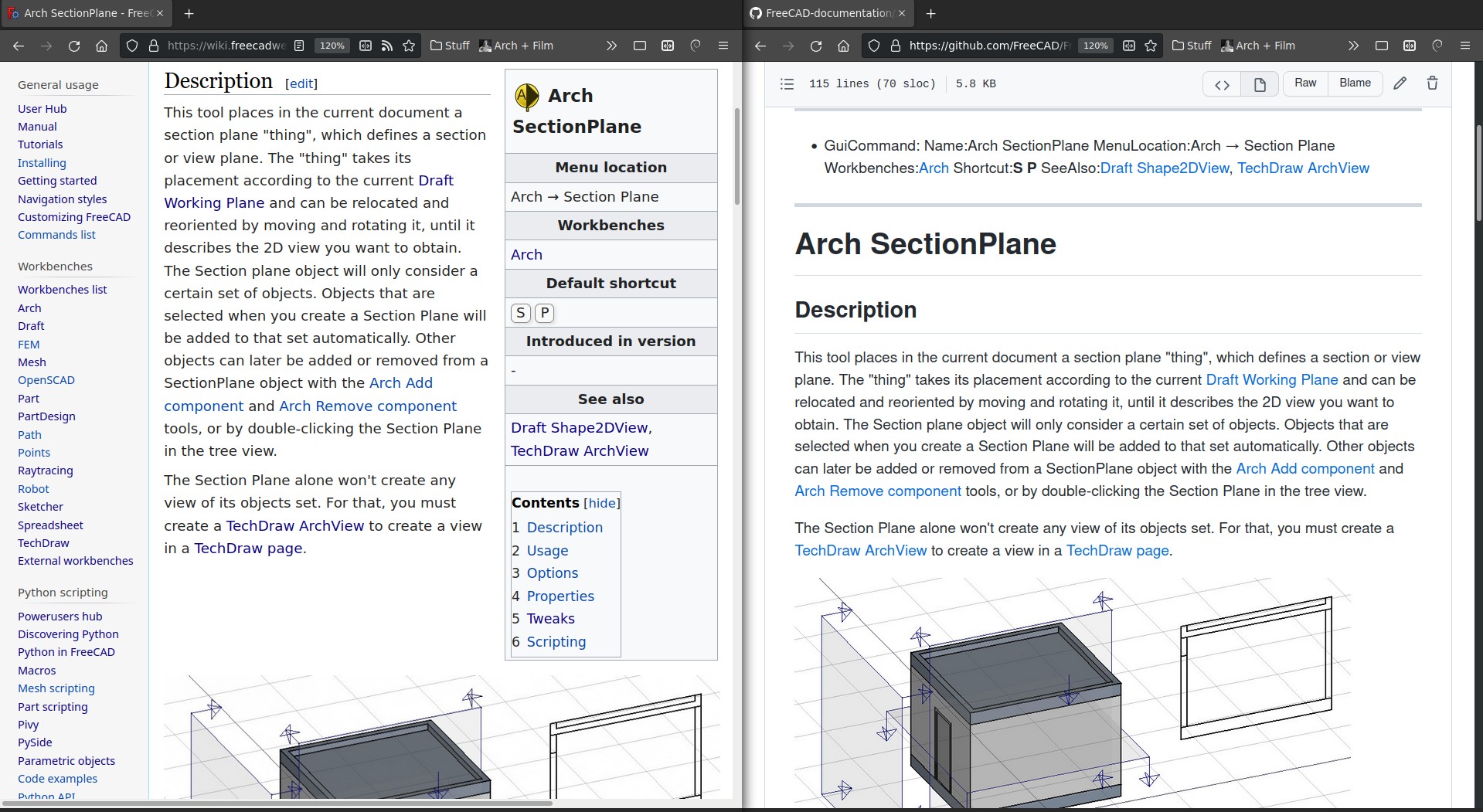Select the FreeCAD-documentation GitHub tab
This screenshot has height=812, width=1483.
827,13
